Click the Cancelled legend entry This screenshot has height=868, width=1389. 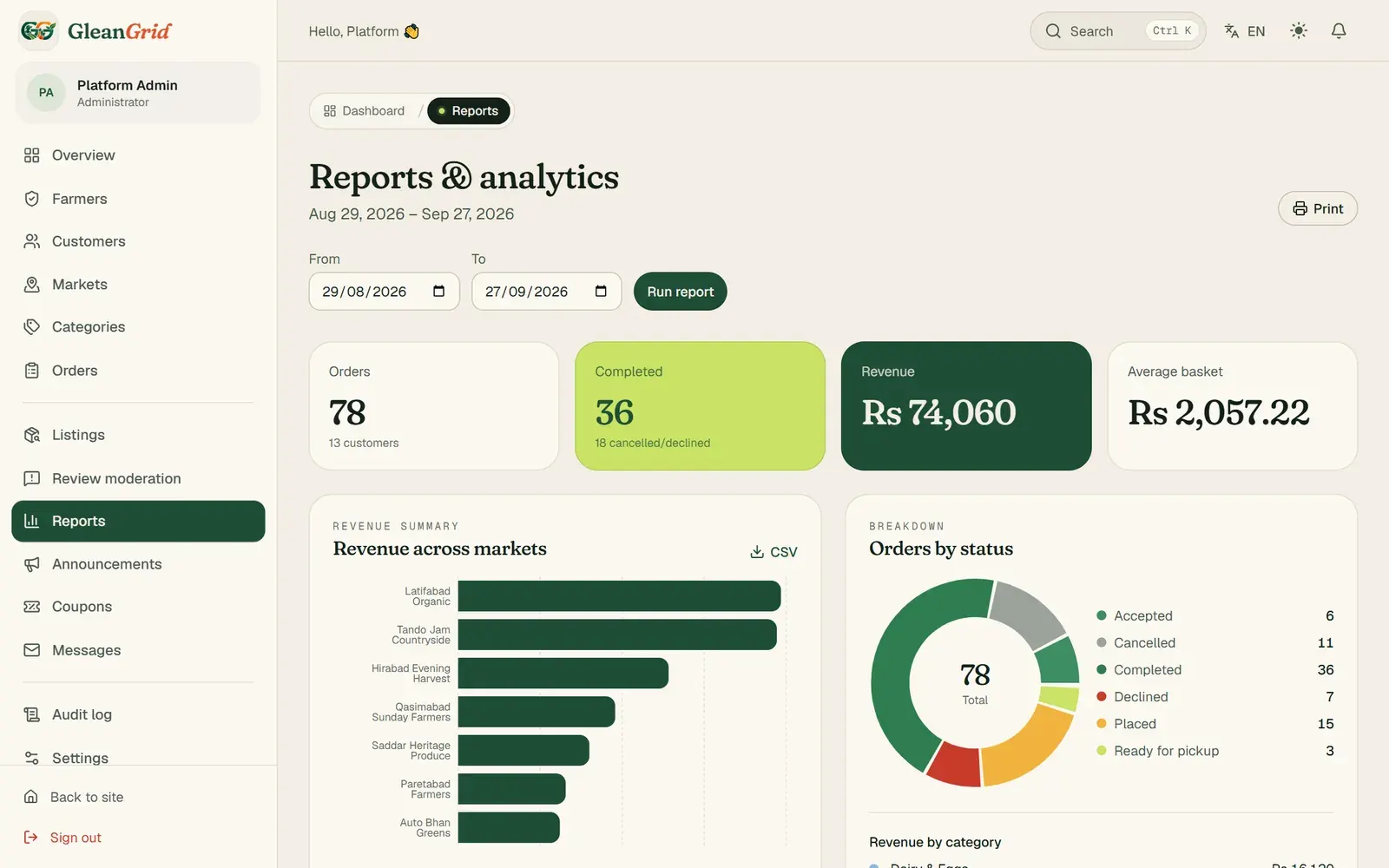pyautogui.click(x=1215, y=643)
